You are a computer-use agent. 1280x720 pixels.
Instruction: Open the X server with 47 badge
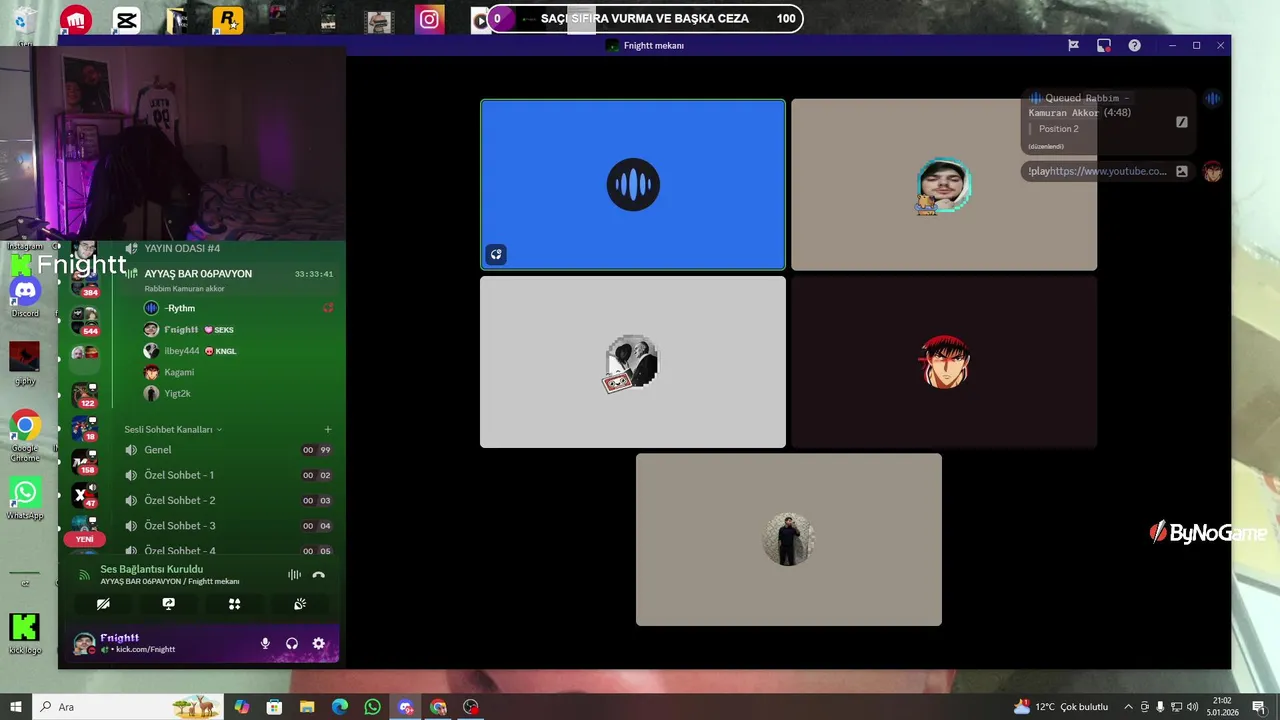pyautogui.click(x=84, y=495)
